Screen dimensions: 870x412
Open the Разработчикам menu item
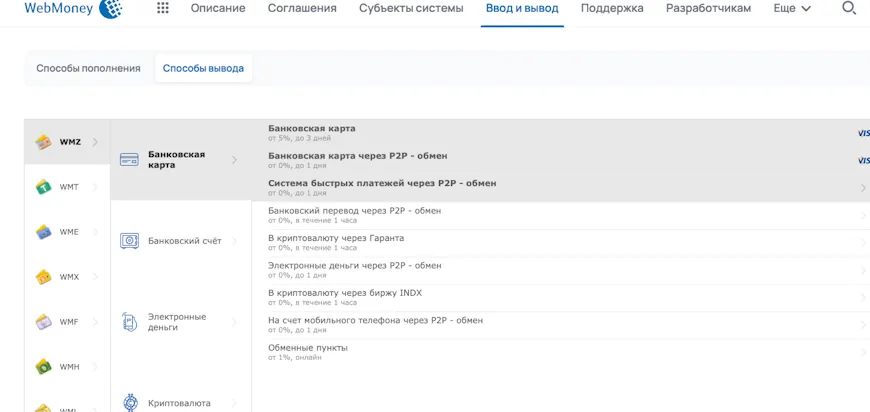coord(709,8)
